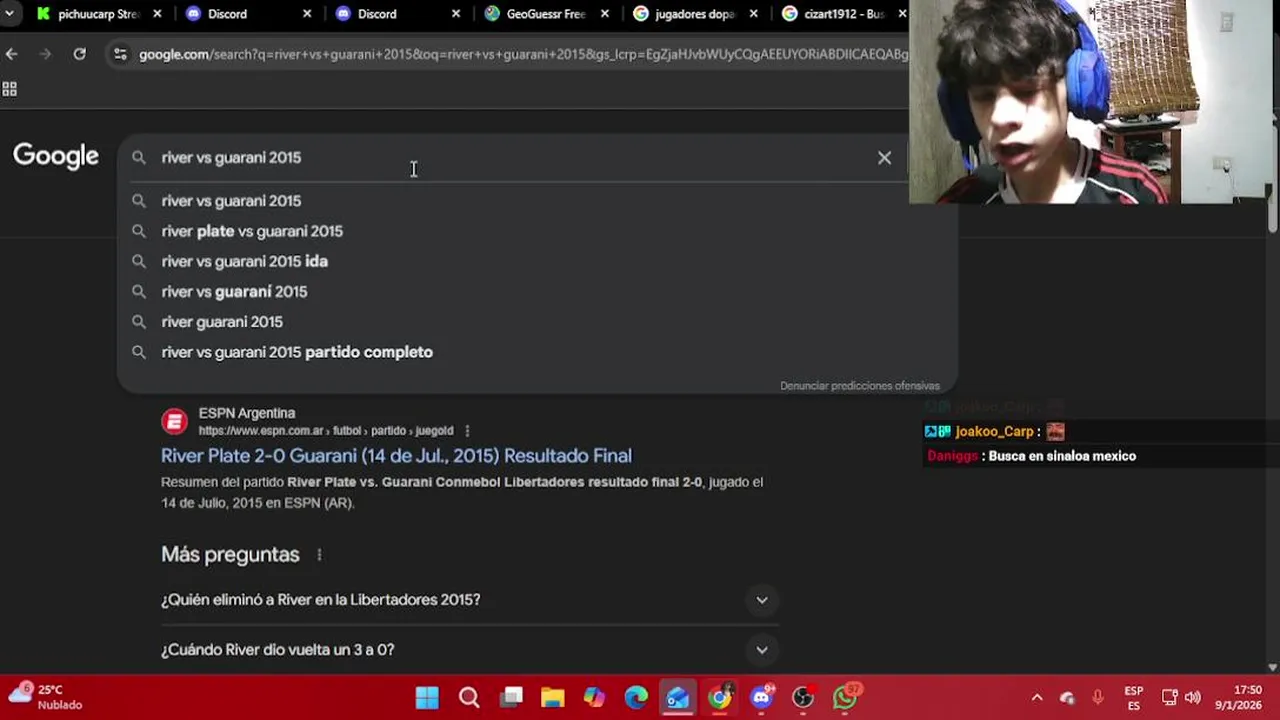Open 'River Plate 2-0 Guarani' ESPN result
This screenshot has width=1280, height=720.
pos(396,456)
